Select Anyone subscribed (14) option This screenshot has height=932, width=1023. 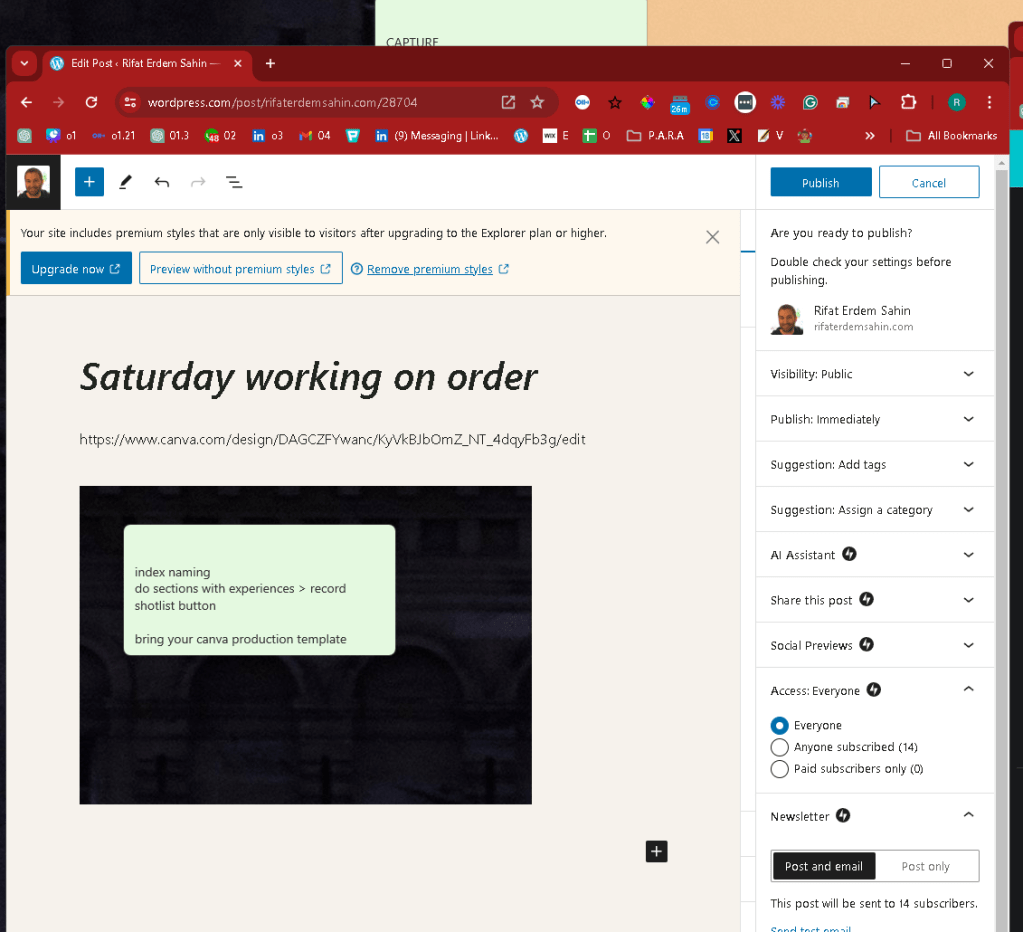coord(780,747)
